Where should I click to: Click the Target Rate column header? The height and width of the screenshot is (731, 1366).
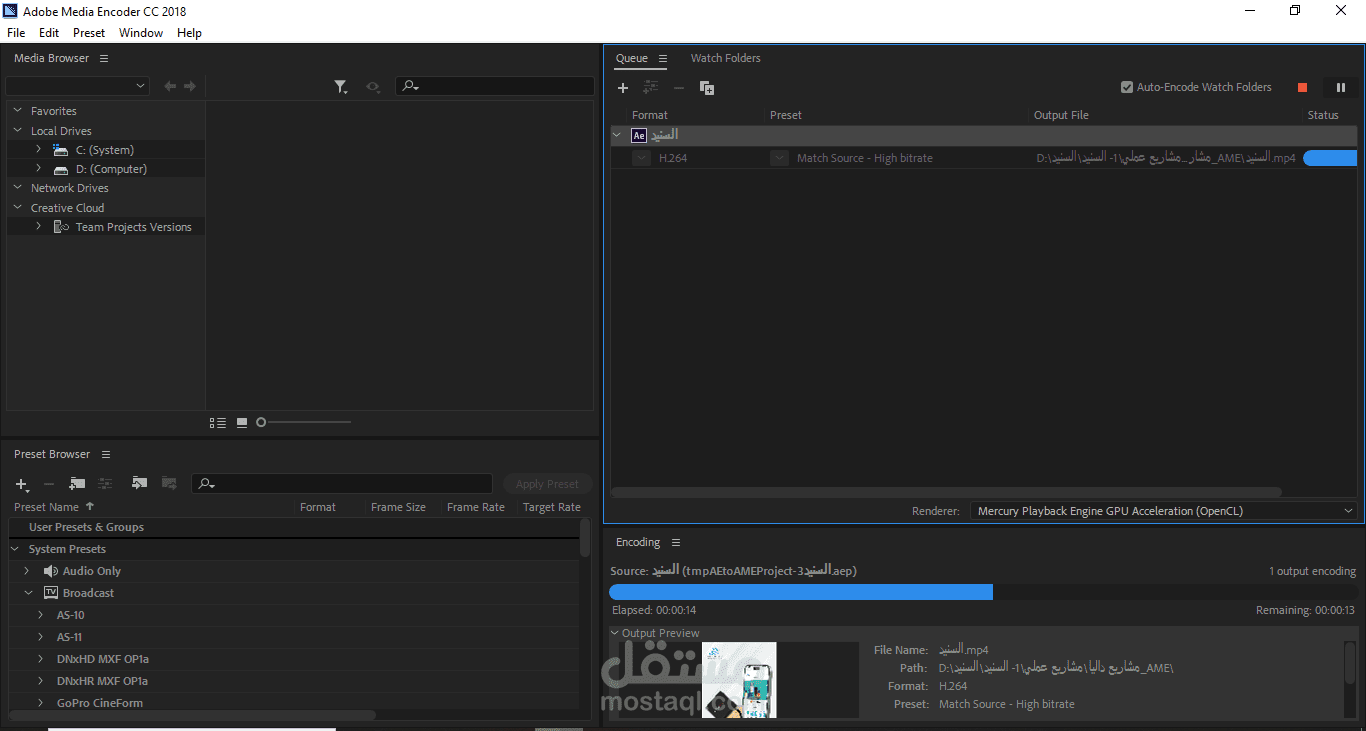point(552,507)
